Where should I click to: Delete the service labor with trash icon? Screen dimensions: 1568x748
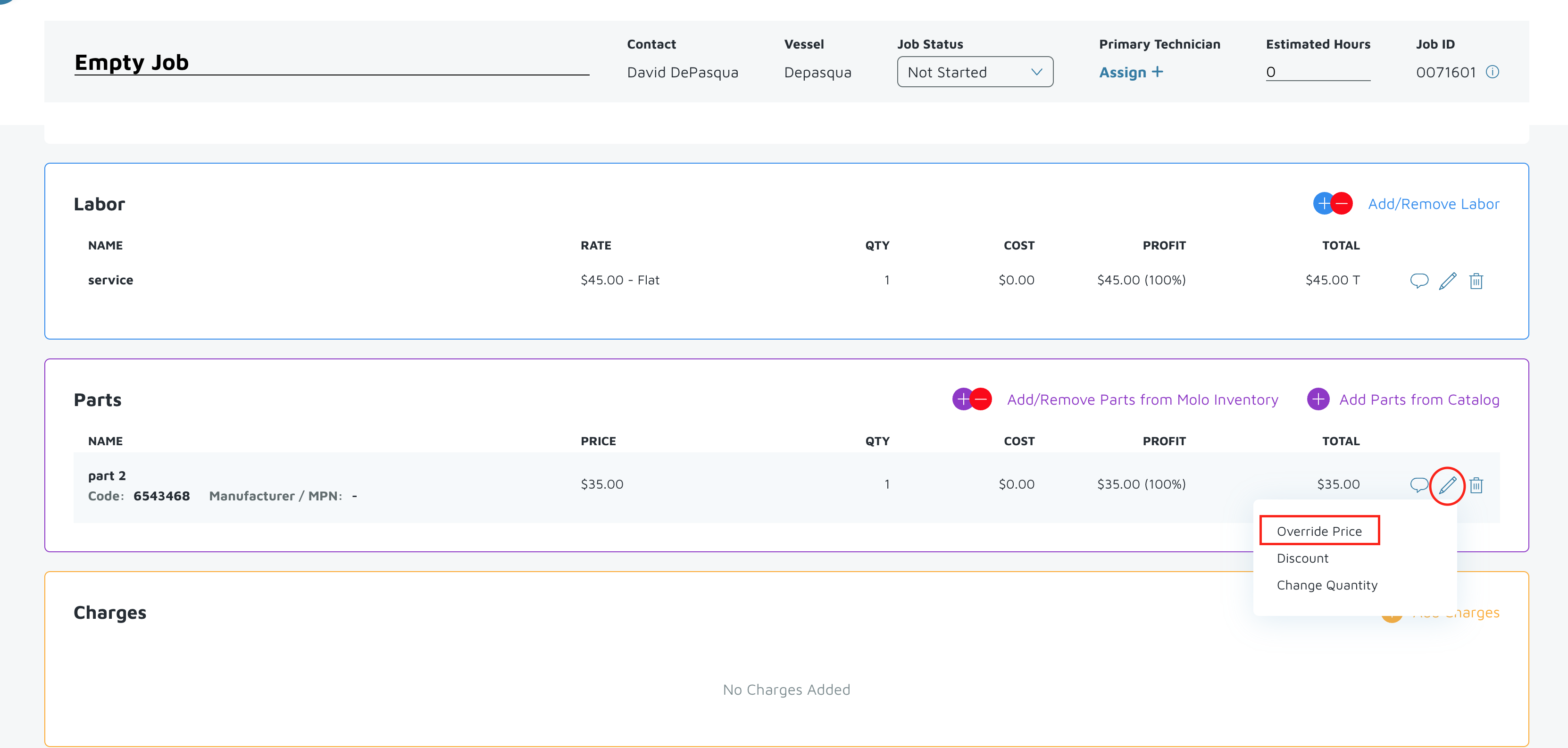1476,281
